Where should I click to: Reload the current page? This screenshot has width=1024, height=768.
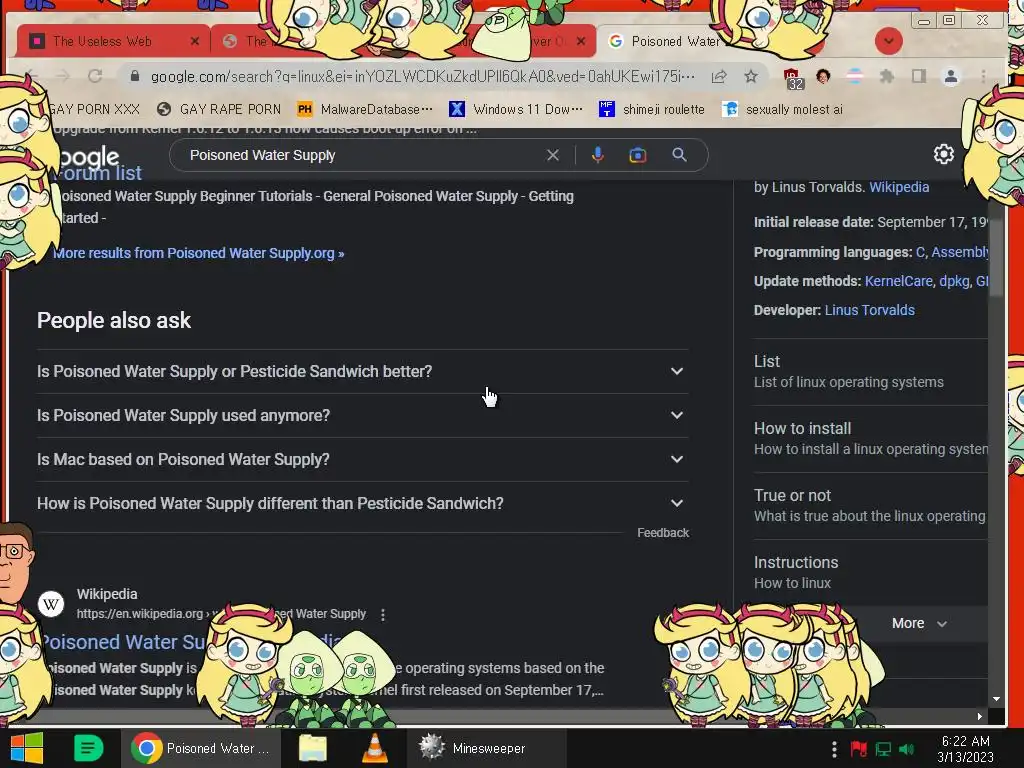95,76
